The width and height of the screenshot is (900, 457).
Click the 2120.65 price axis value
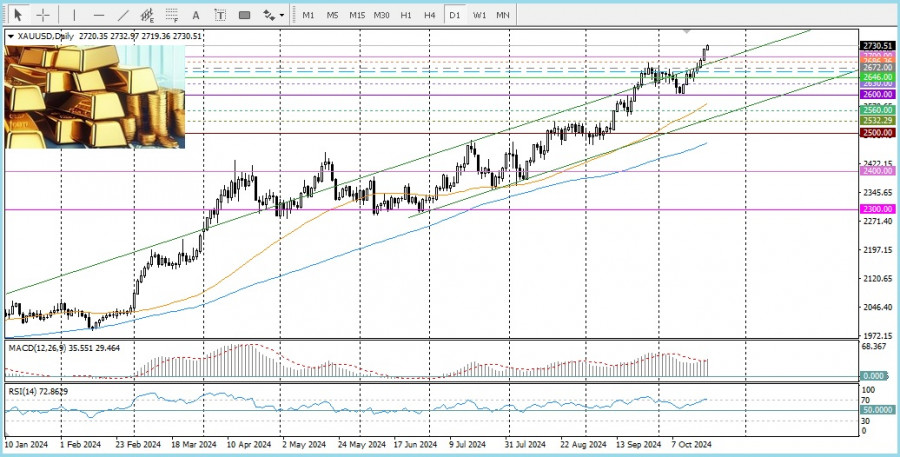pos(878,278)
